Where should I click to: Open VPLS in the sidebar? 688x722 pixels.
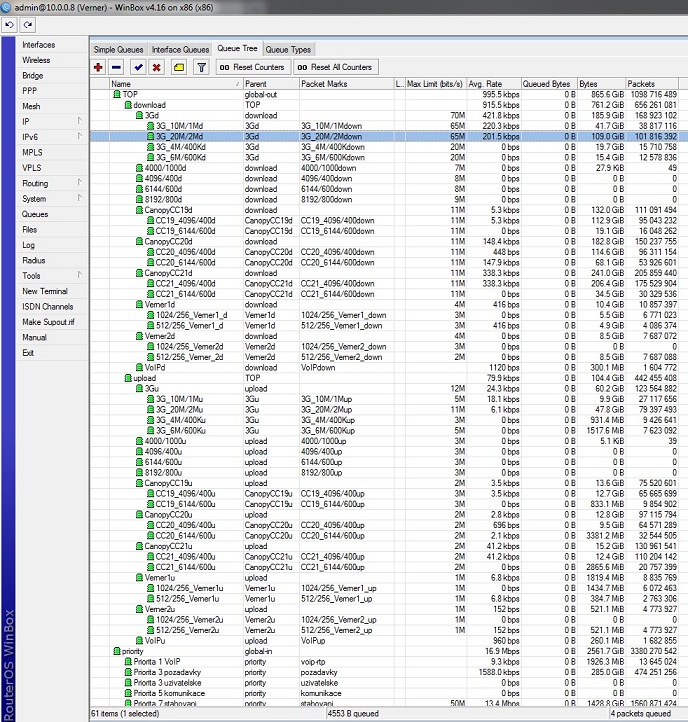[x=32, y=168]
